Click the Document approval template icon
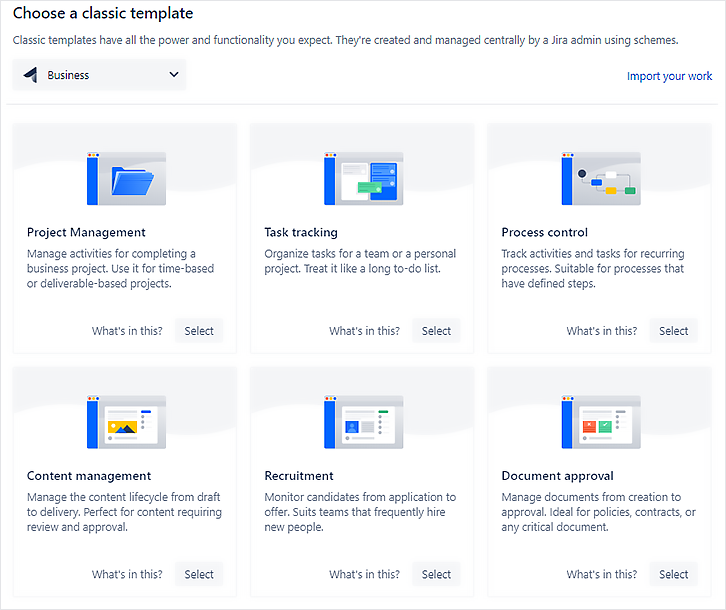 600,422
